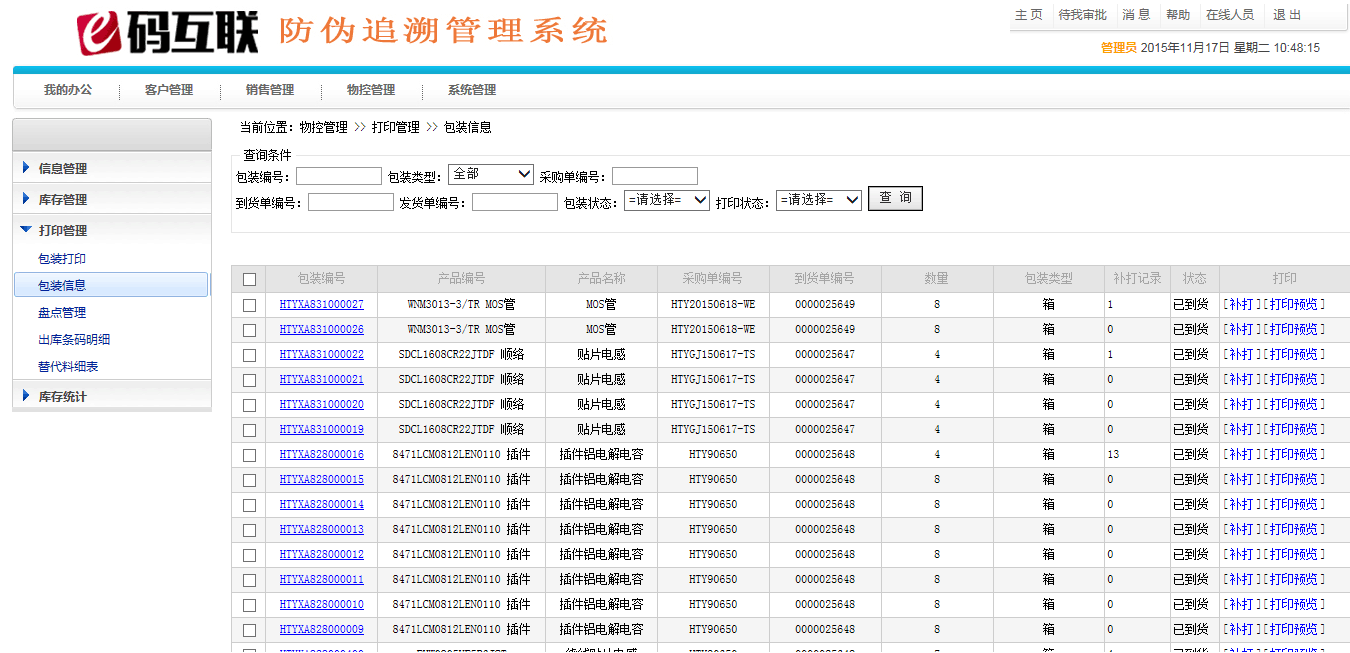
Task: Check the box for row HTYXA831000027
Action: [249, 305]
